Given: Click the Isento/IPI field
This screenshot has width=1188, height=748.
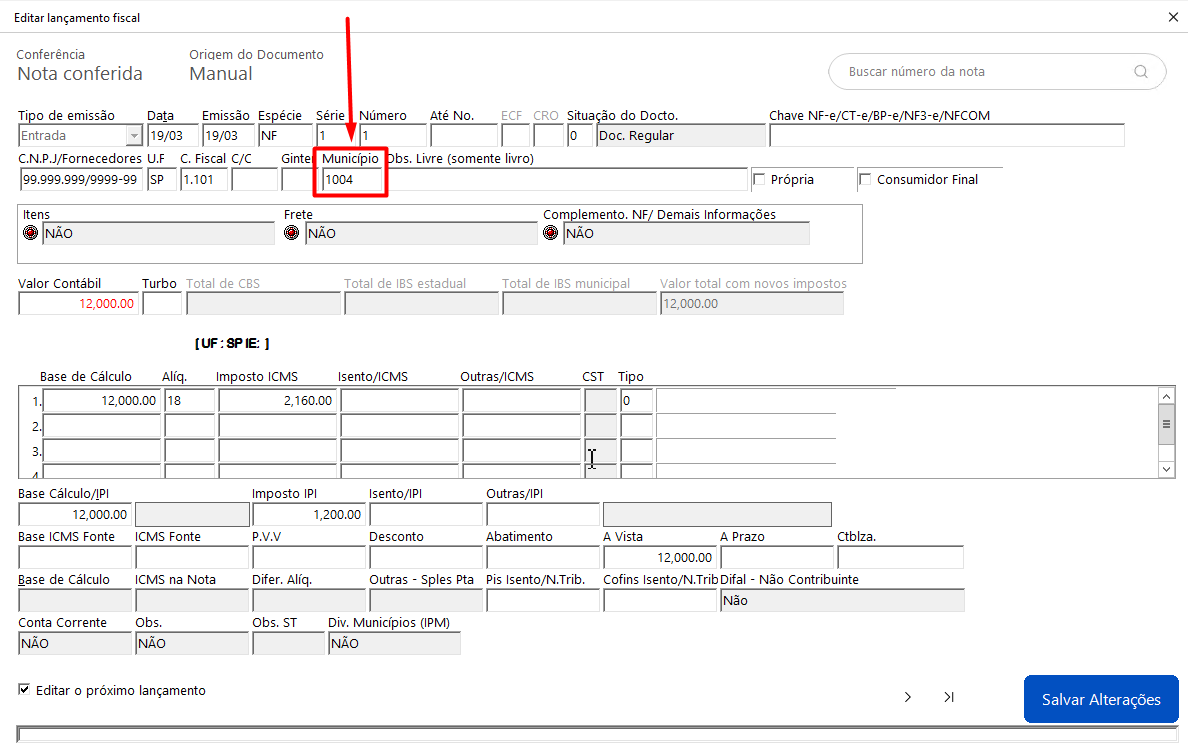Looking at the screenshot, I should [x=426, y=515].
